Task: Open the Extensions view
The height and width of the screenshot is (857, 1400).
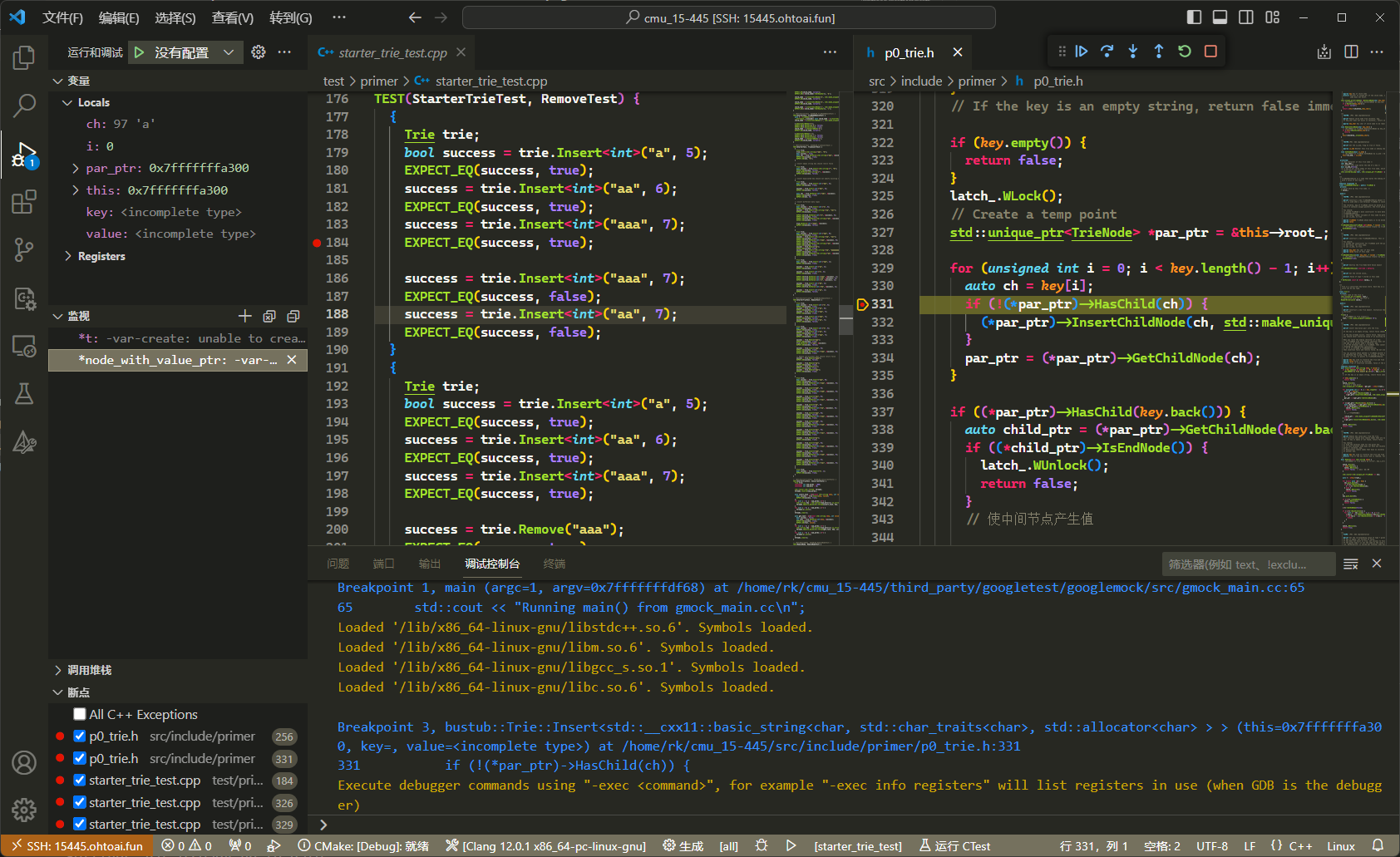Action: pyautogui.click(x=24, y=202)
